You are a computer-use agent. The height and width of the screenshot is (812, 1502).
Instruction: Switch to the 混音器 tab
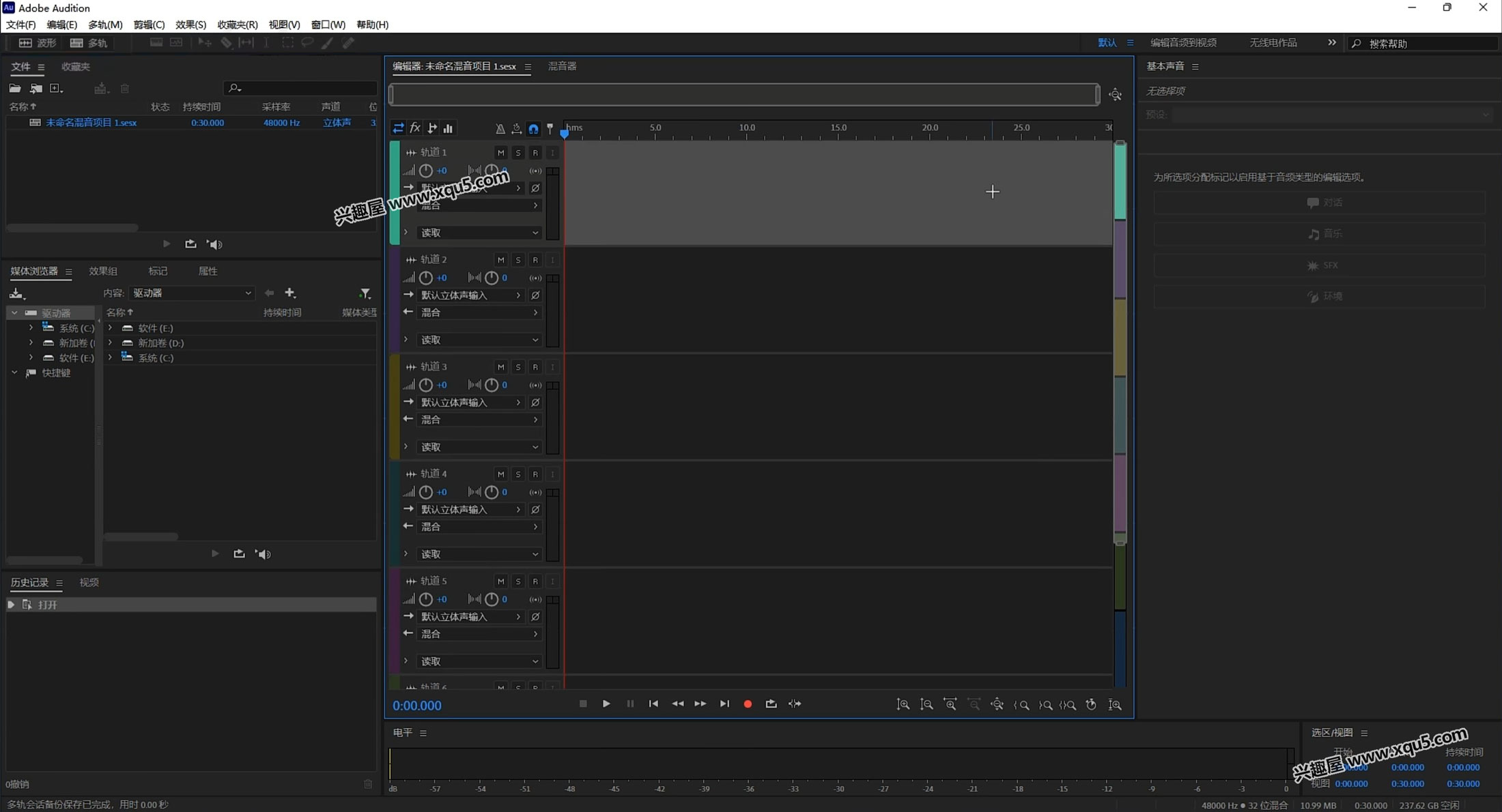click(563, 66)
